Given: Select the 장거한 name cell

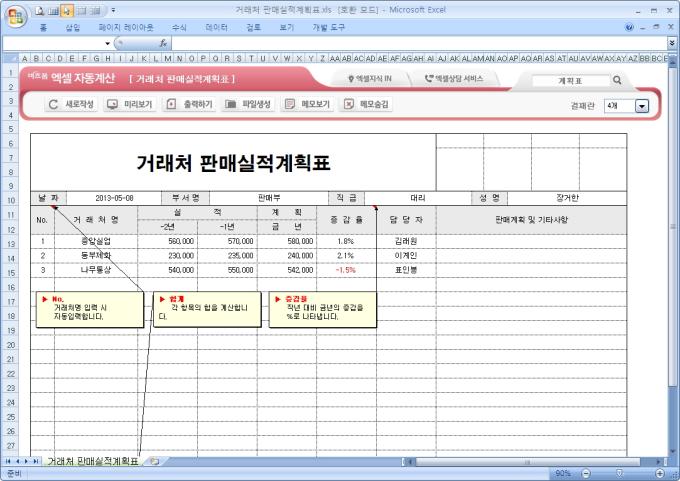Looking at the screenshot, I should tap(567, 198).
